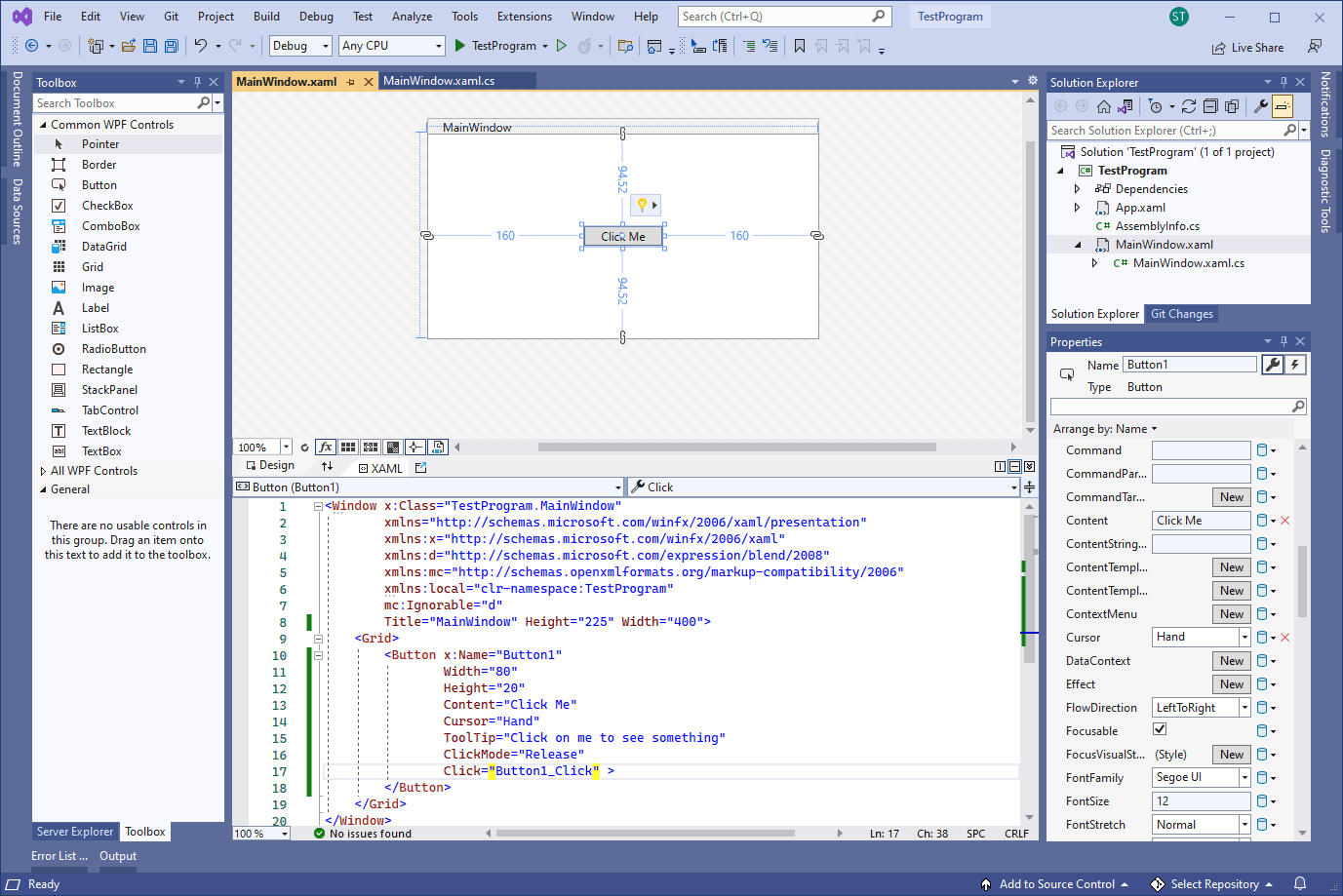Click the Content property value field
This screenshot has height=896, width=1343.
[1202, 521]
